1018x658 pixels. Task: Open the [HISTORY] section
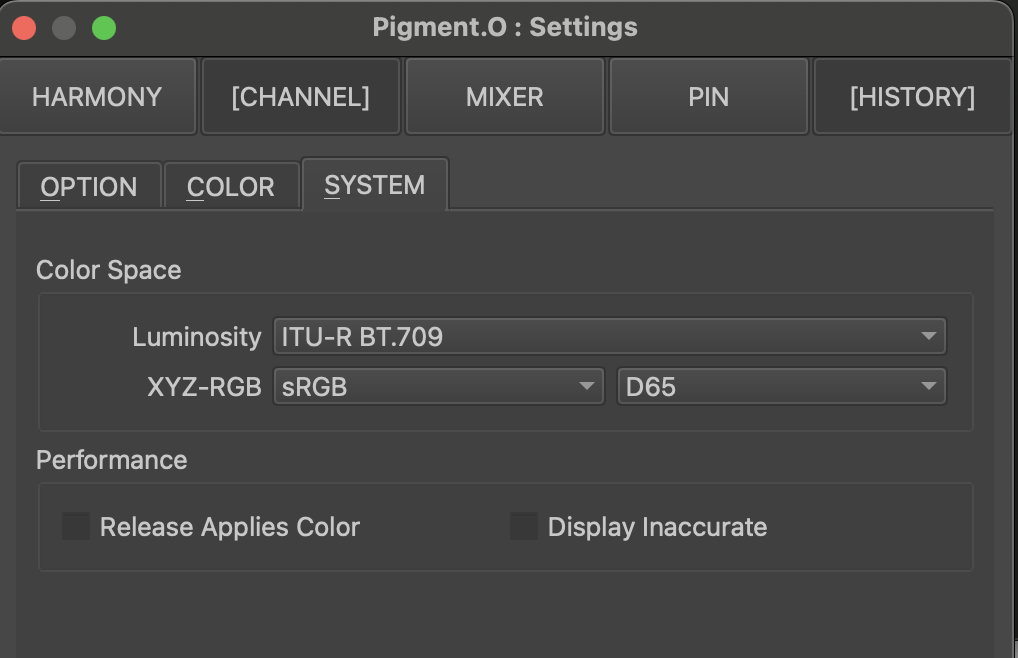912,97
